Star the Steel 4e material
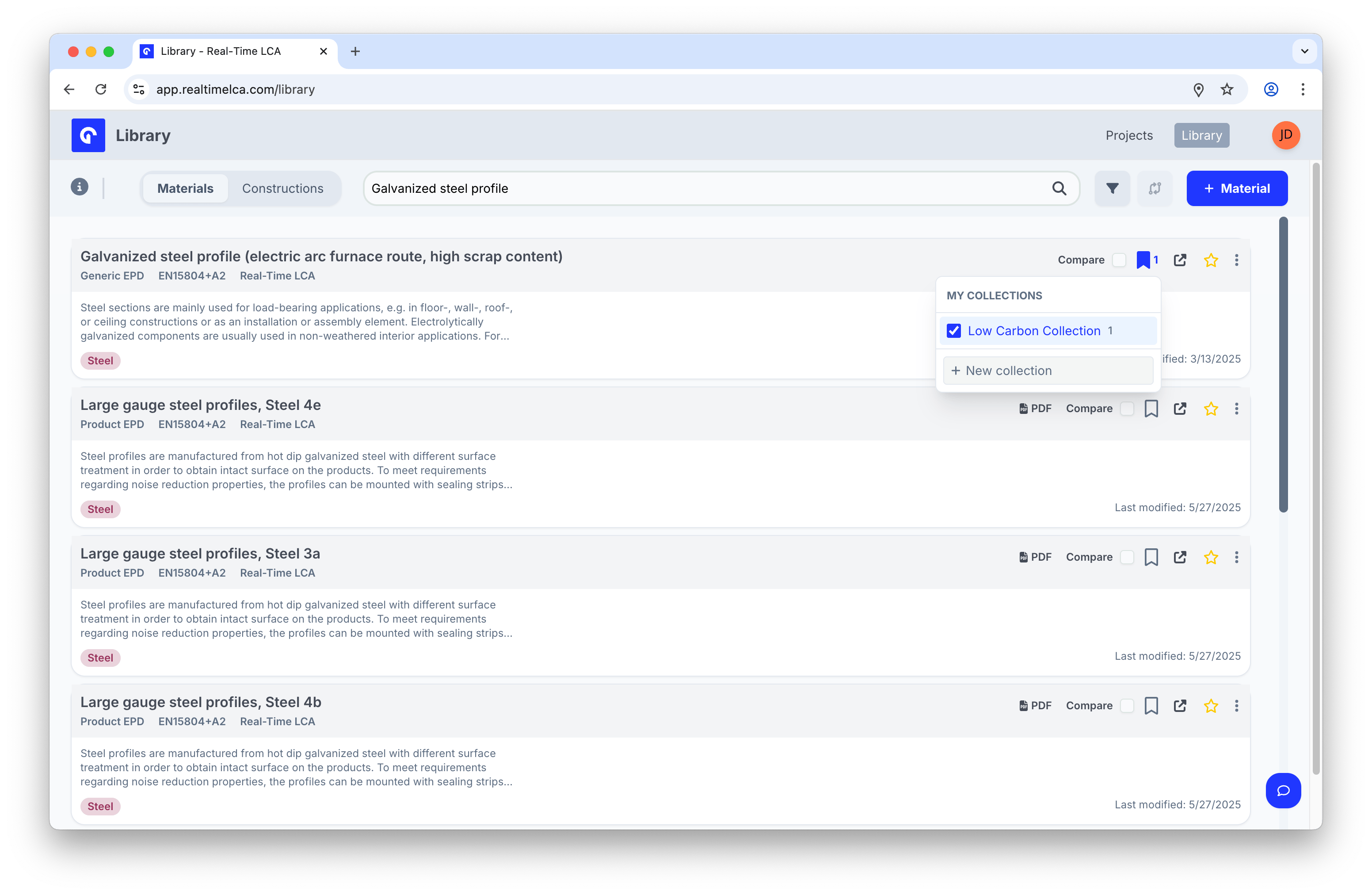 [1211, 409]
